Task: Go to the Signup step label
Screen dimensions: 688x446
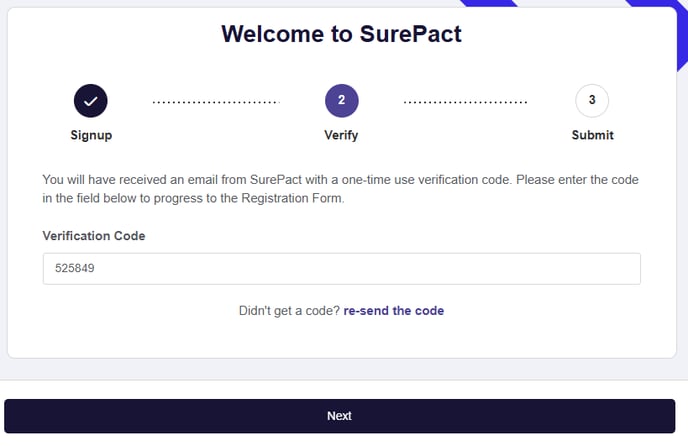Action: tap(91, 135)
